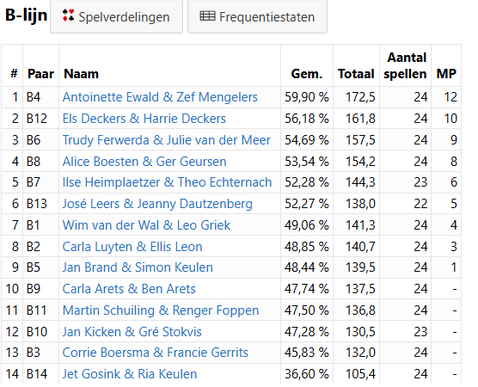The width and height of the screenshot is (478, 387).
Task: Click the Gem. column header
Action: 307,74
